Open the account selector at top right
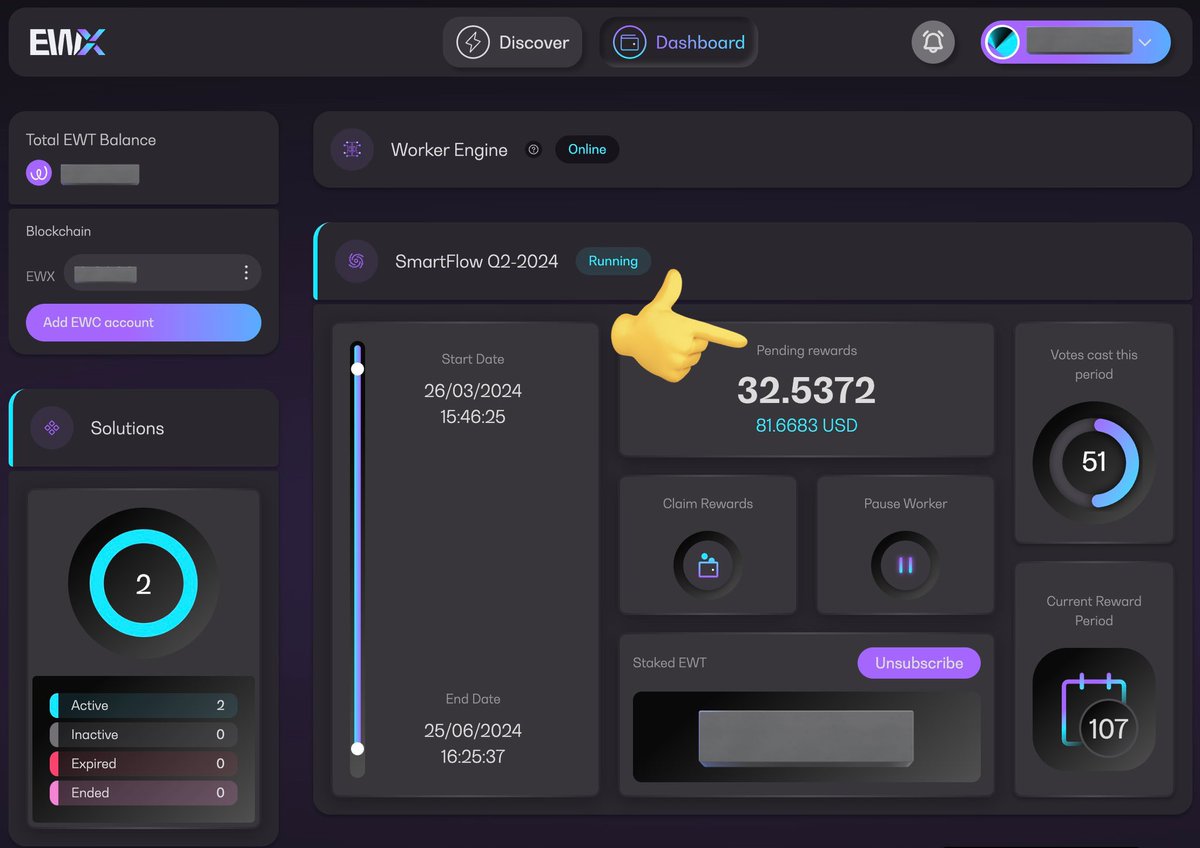The image size is (1200, 848). (x=1075, y=42)
